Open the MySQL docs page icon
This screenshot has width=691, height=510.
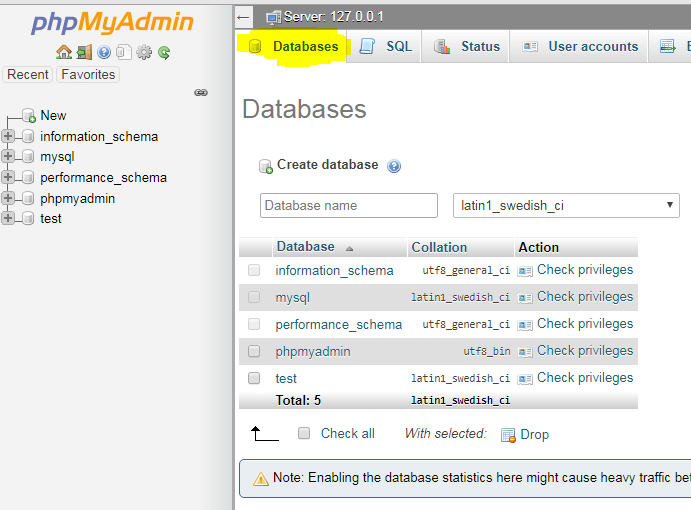pyautogui.click(x=124, y=52)
